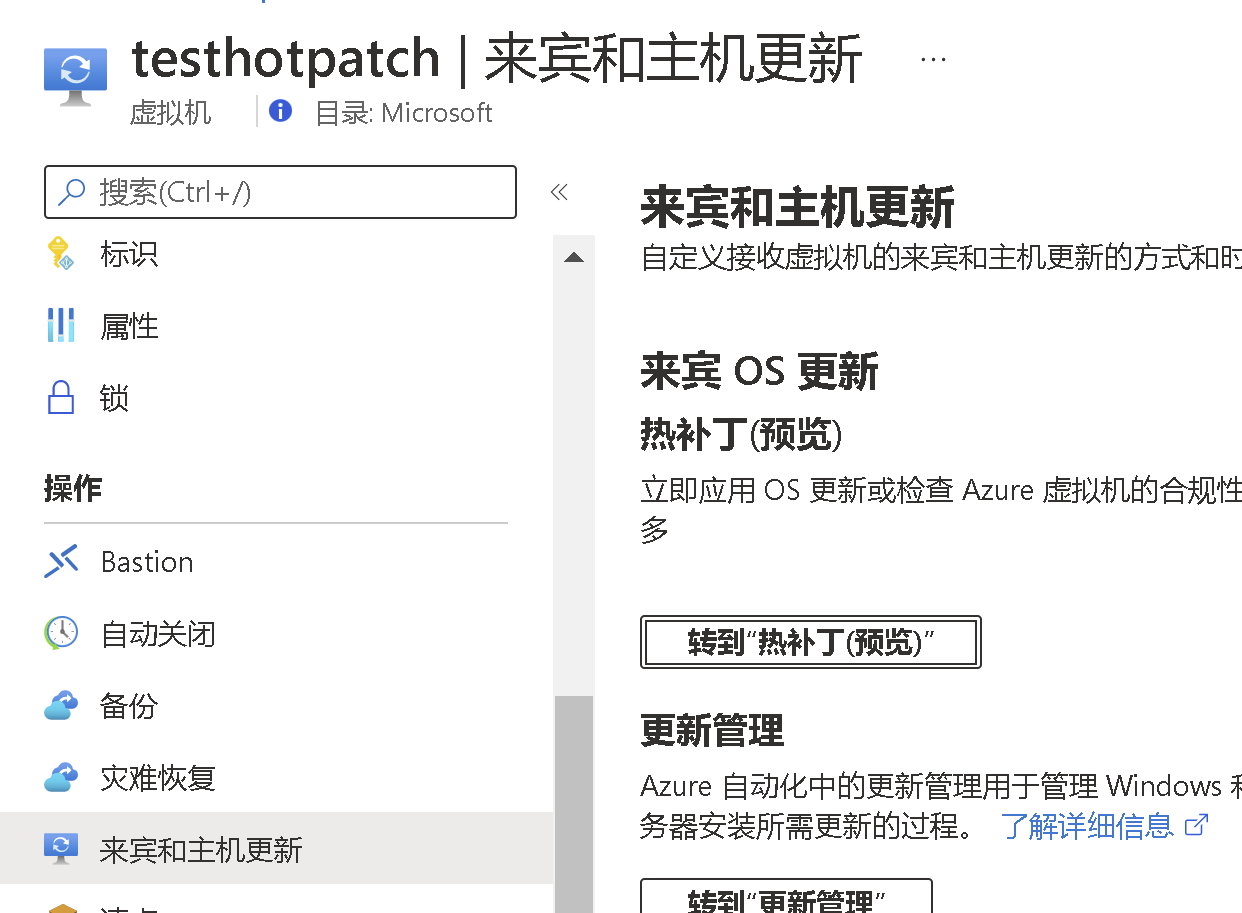Viewport: 1242px width, 913px height.
Task: Go to 备份 menu entry
Action: [x=129, y=706]
